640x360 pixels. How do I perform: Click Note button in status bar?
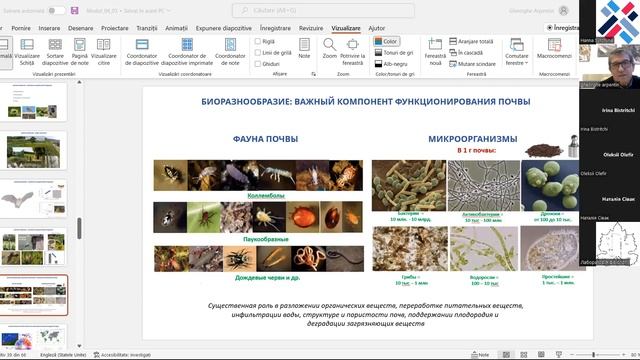480,355
